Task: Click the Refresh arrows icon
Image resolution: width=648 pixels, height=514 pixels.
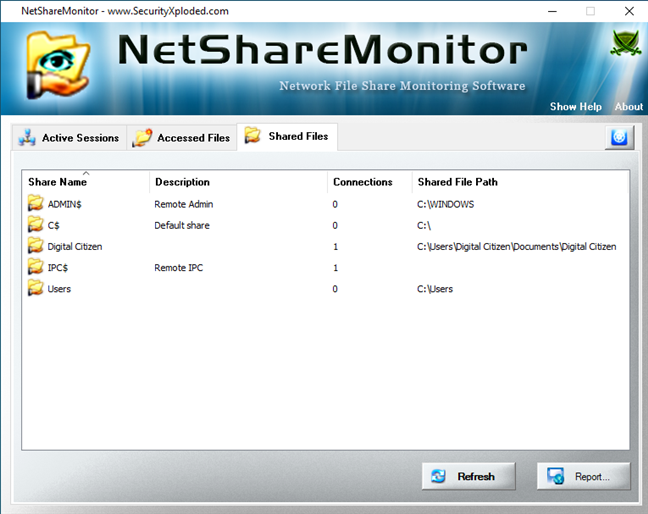Action: (x=438, y=476)
